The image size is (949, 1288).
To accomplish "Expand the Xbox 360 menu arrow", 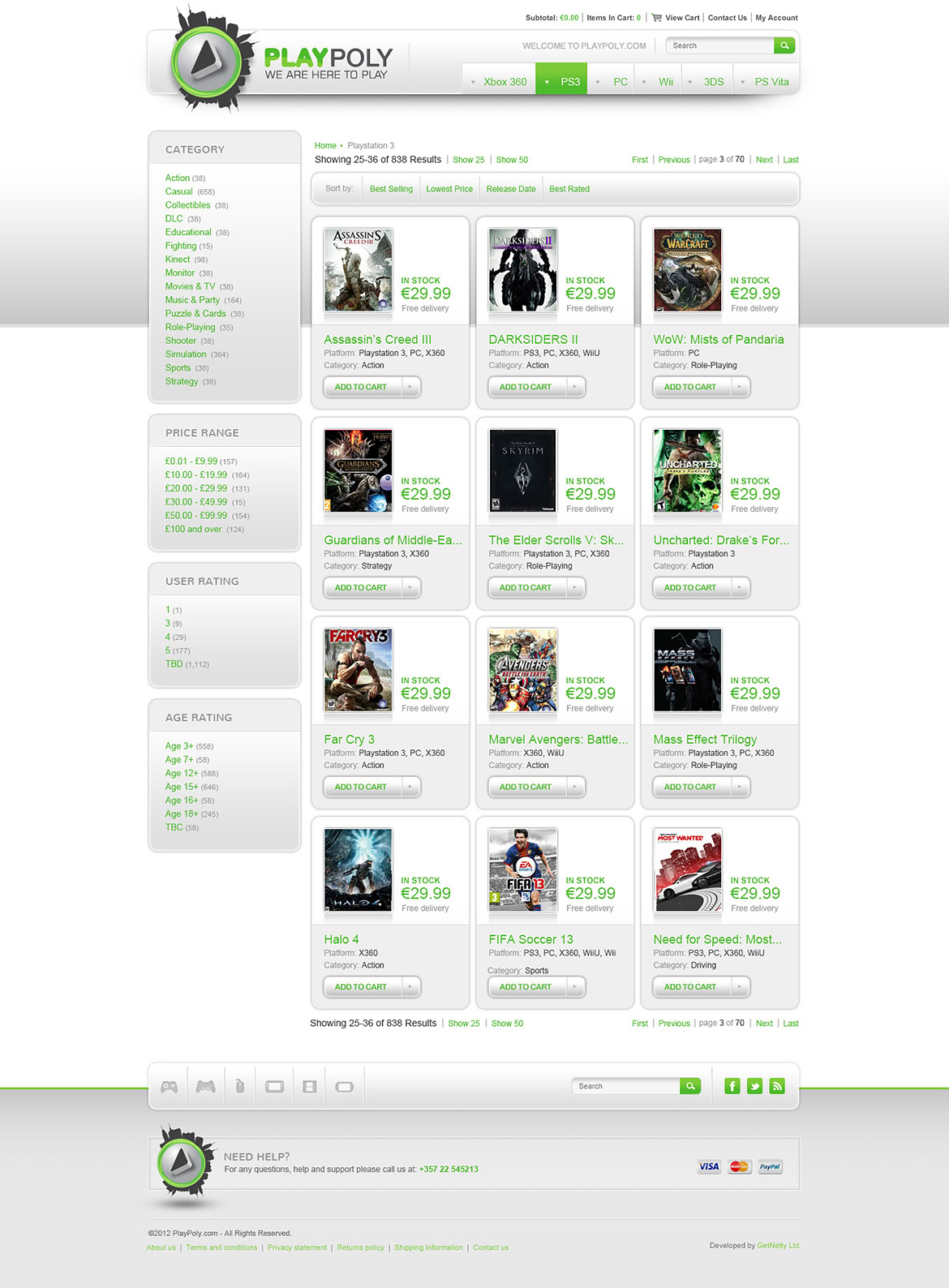I will (x=473, y=82).
